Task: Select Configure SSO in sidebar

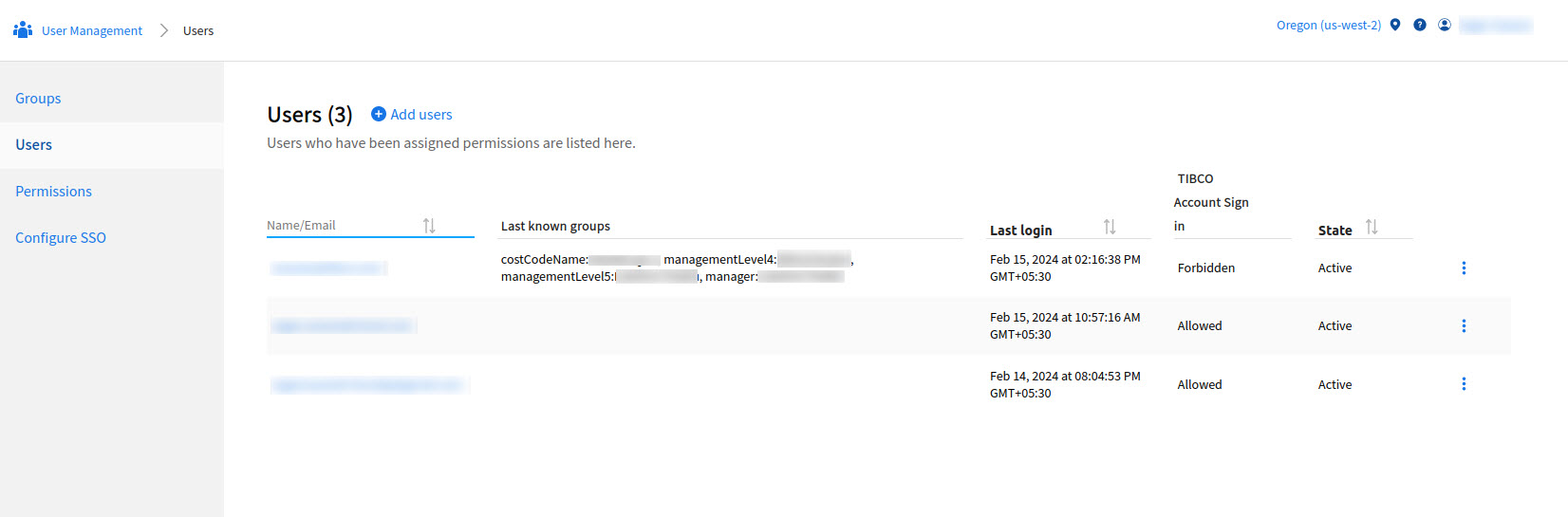Action: point(61,238)
